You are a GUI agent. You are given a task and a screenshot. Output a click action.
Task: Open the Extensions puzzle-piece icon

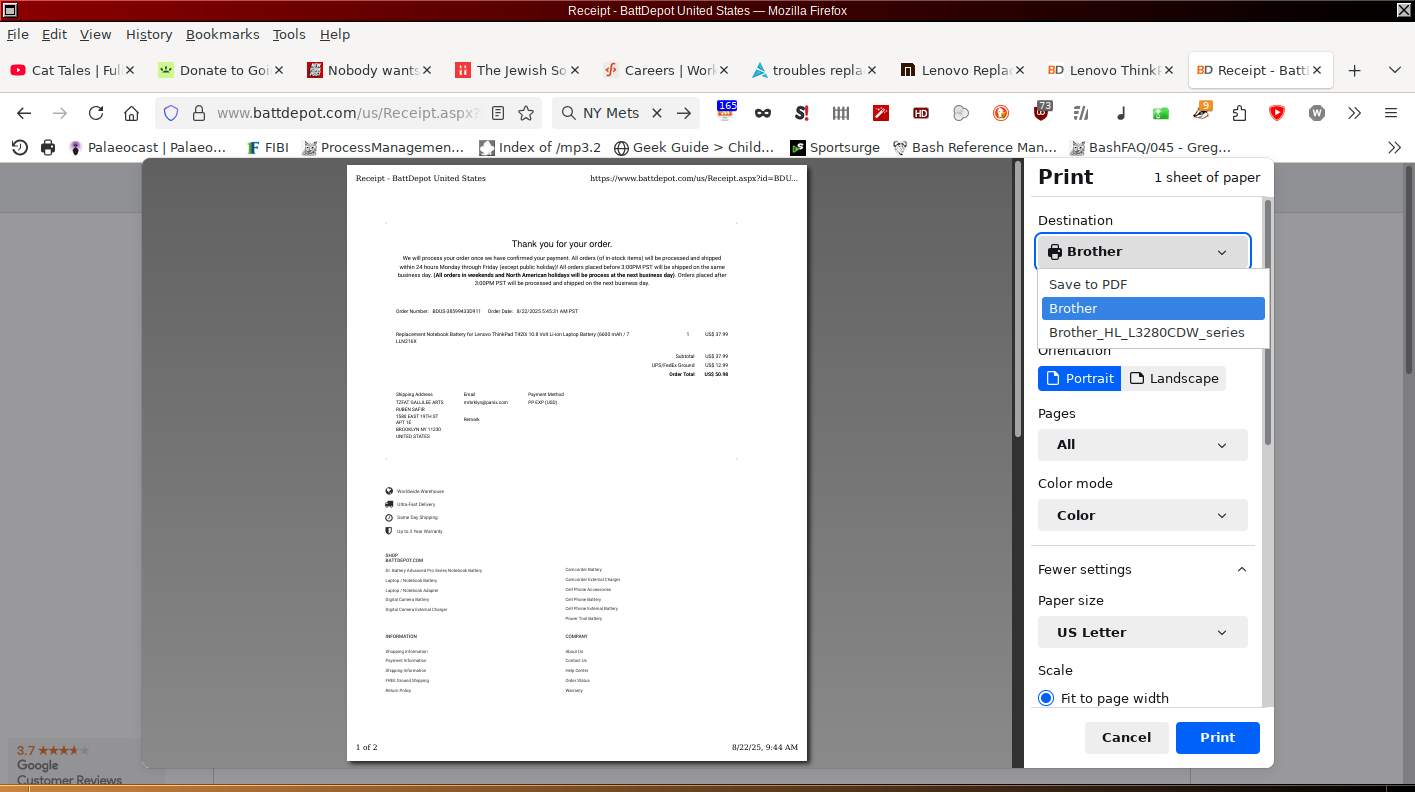[x=1239, y=113]
